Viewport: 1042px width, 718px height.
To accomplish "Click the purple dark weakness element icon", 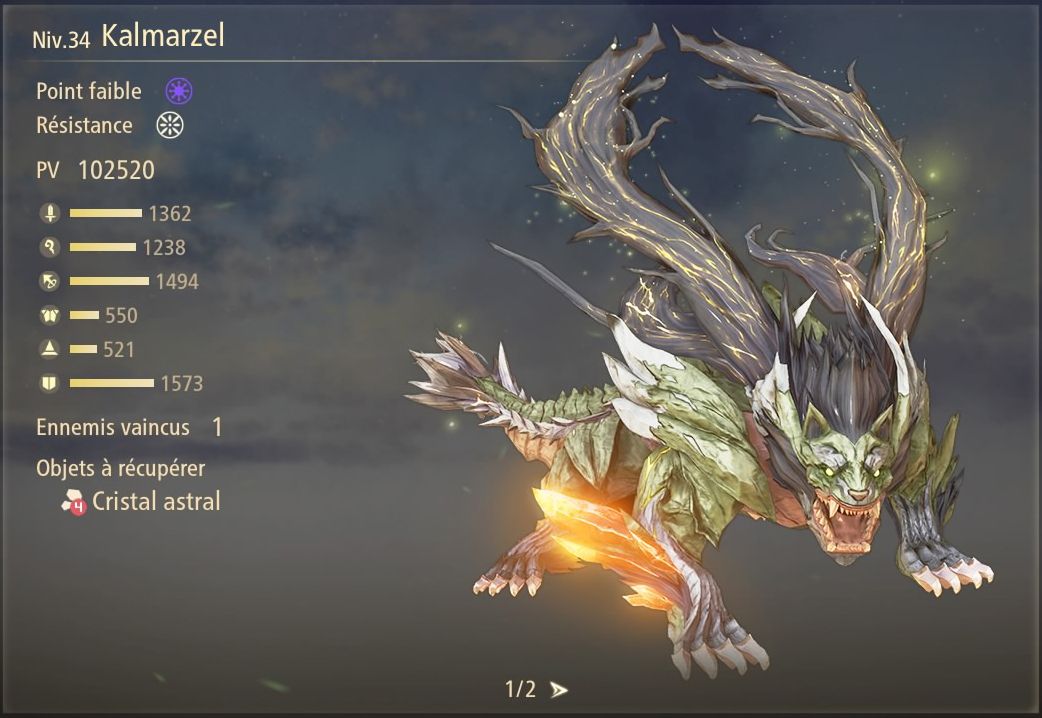I will (x=179, y=90).
